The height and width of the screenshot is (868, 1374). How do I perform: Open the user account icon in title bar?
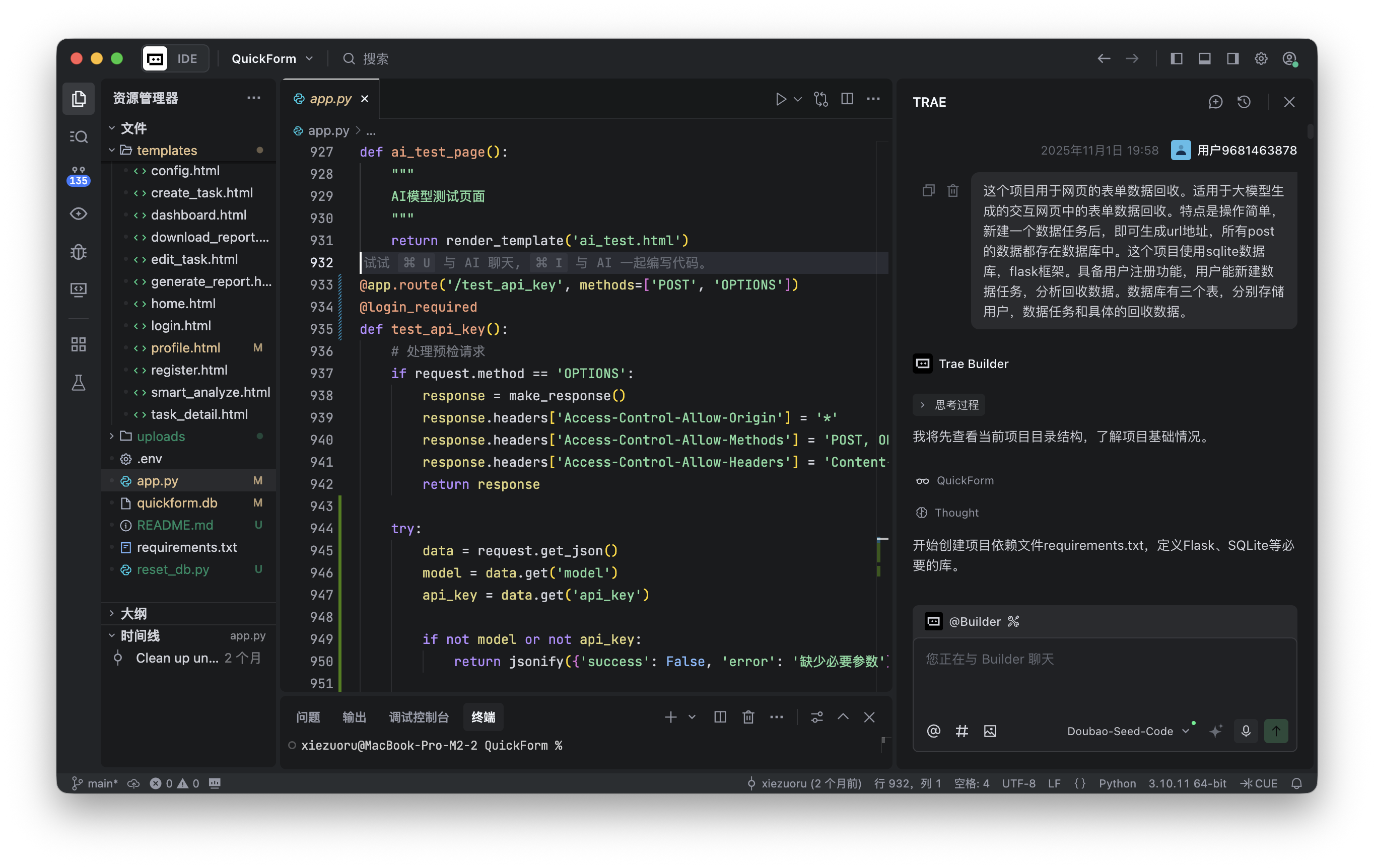click(x=1289, y=59)
